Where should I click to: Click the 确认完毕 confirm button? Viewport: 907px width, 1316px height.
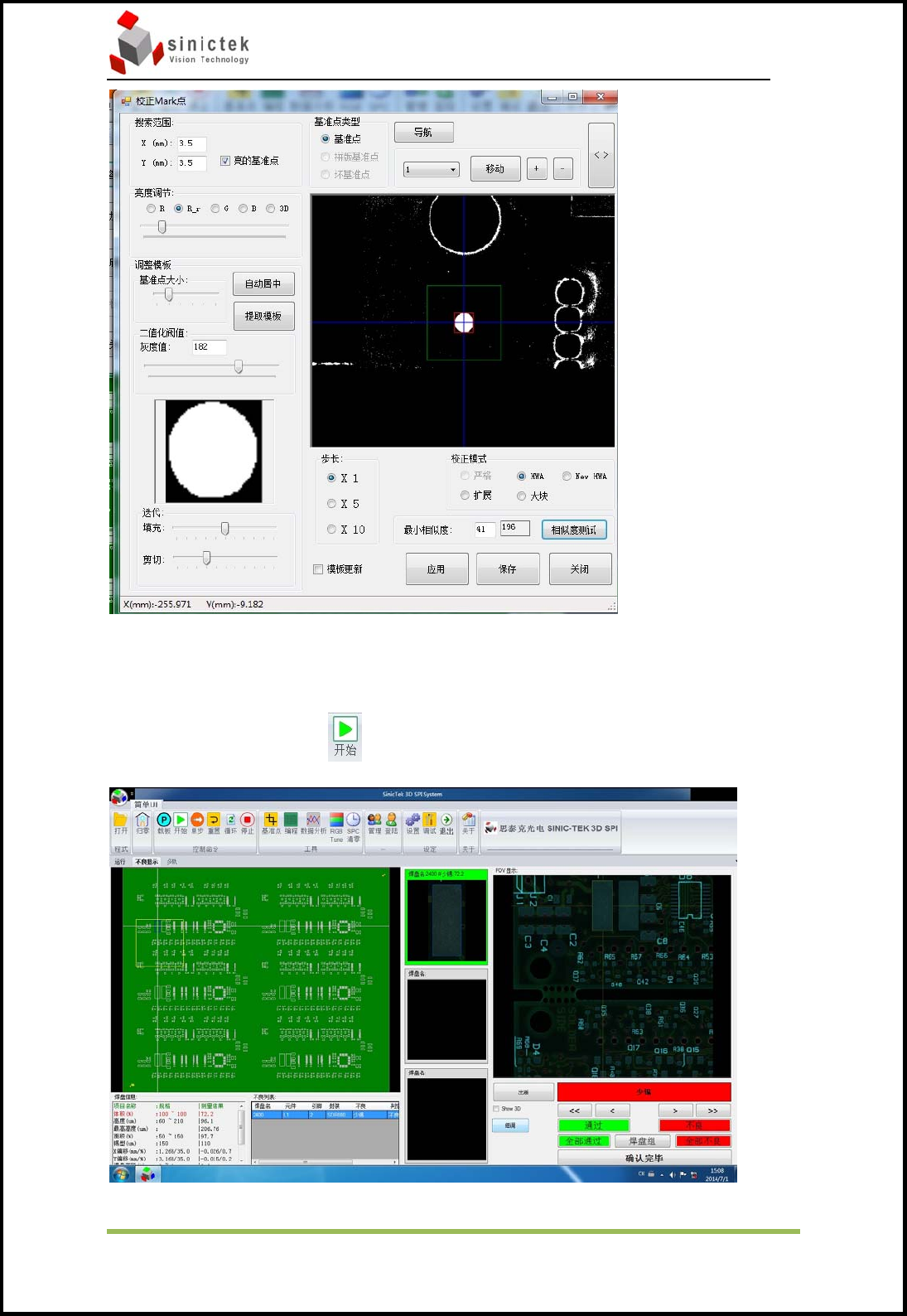click(644, 1158)
